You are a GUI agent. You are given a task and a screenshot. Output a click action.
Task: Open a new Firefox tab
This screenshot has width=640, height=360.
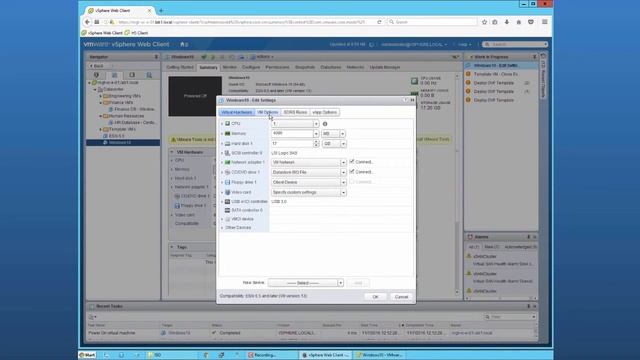click(161, 11)
